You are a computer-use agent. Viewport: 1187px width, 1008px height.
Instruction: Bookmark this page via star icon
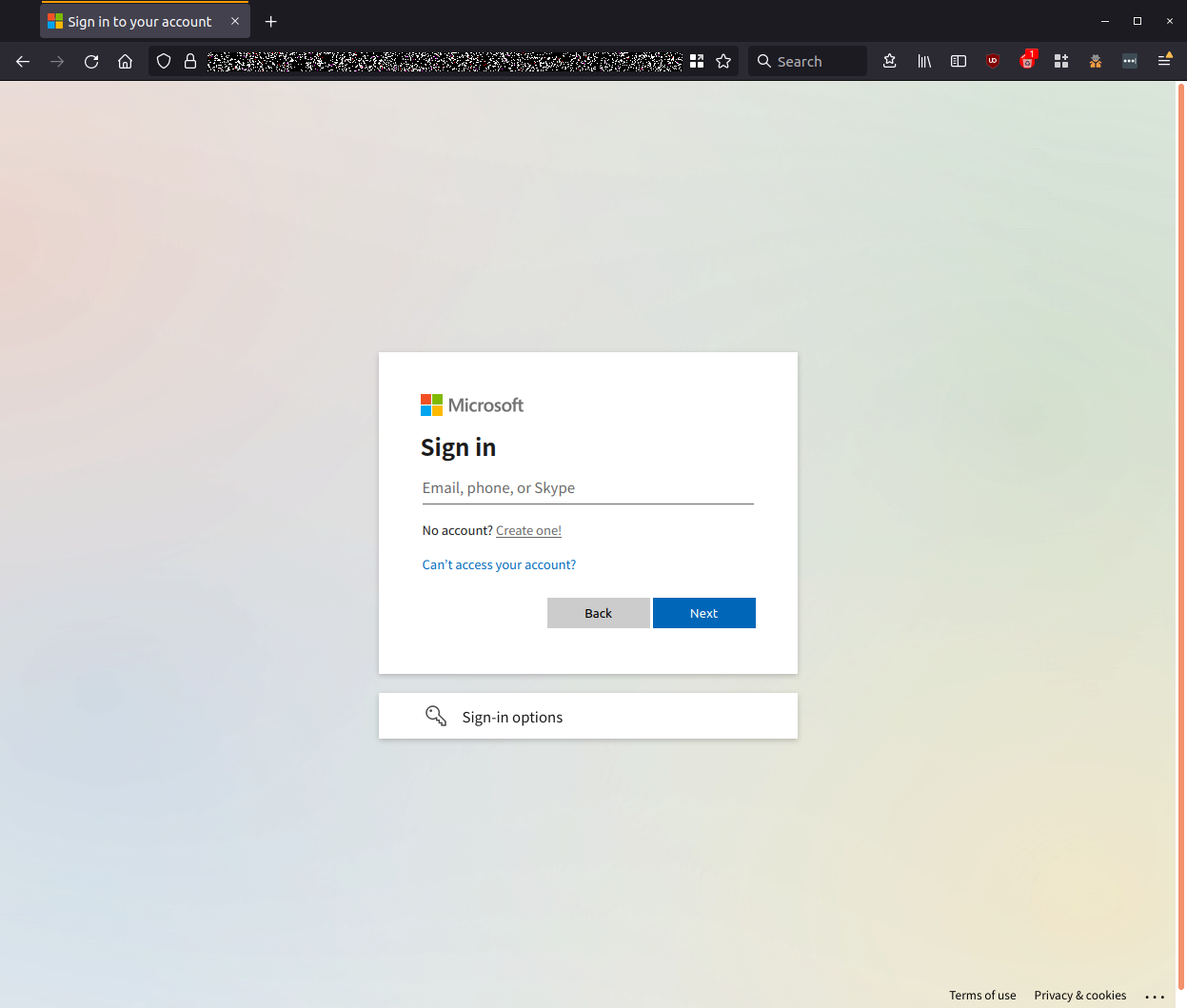[x=723, y=60]
